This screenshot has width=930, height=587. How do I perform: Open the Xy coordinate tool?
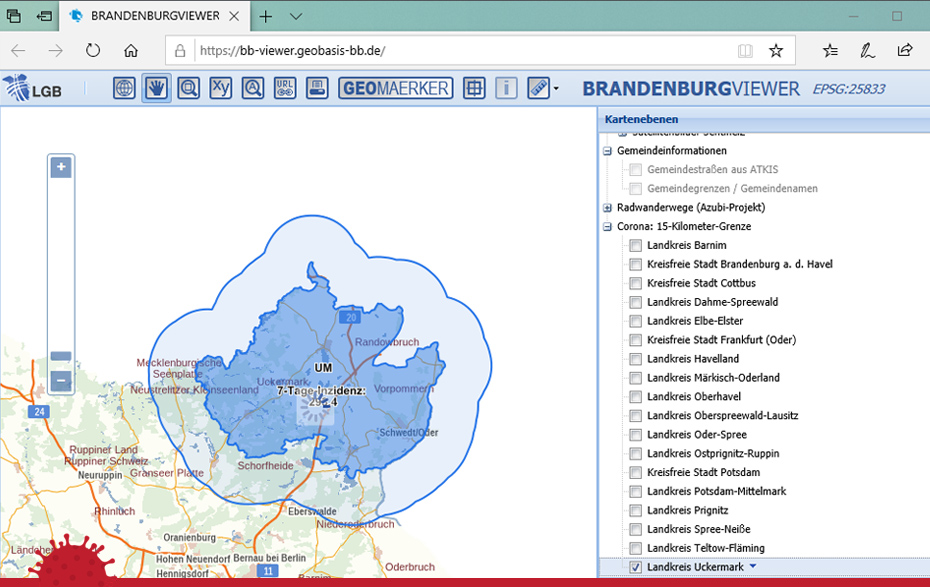[221, 88]
